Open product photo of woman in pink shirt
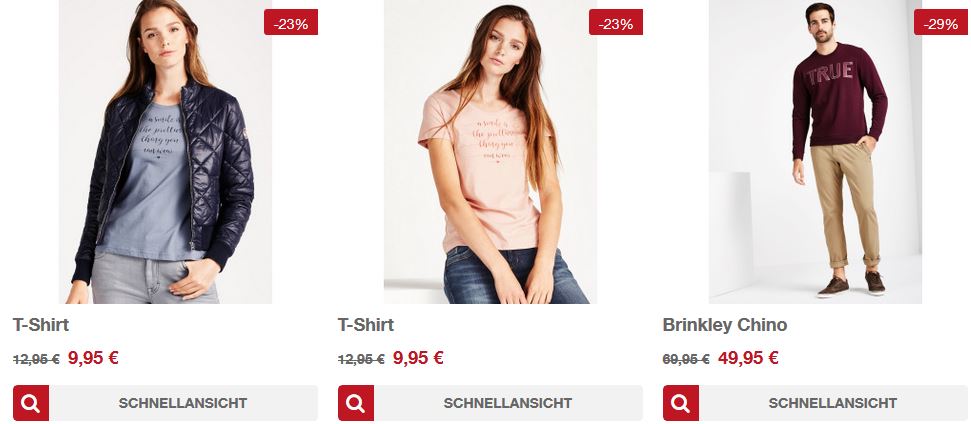The width and height of the screenshot is (971, 424). click(x=490, y=152)
